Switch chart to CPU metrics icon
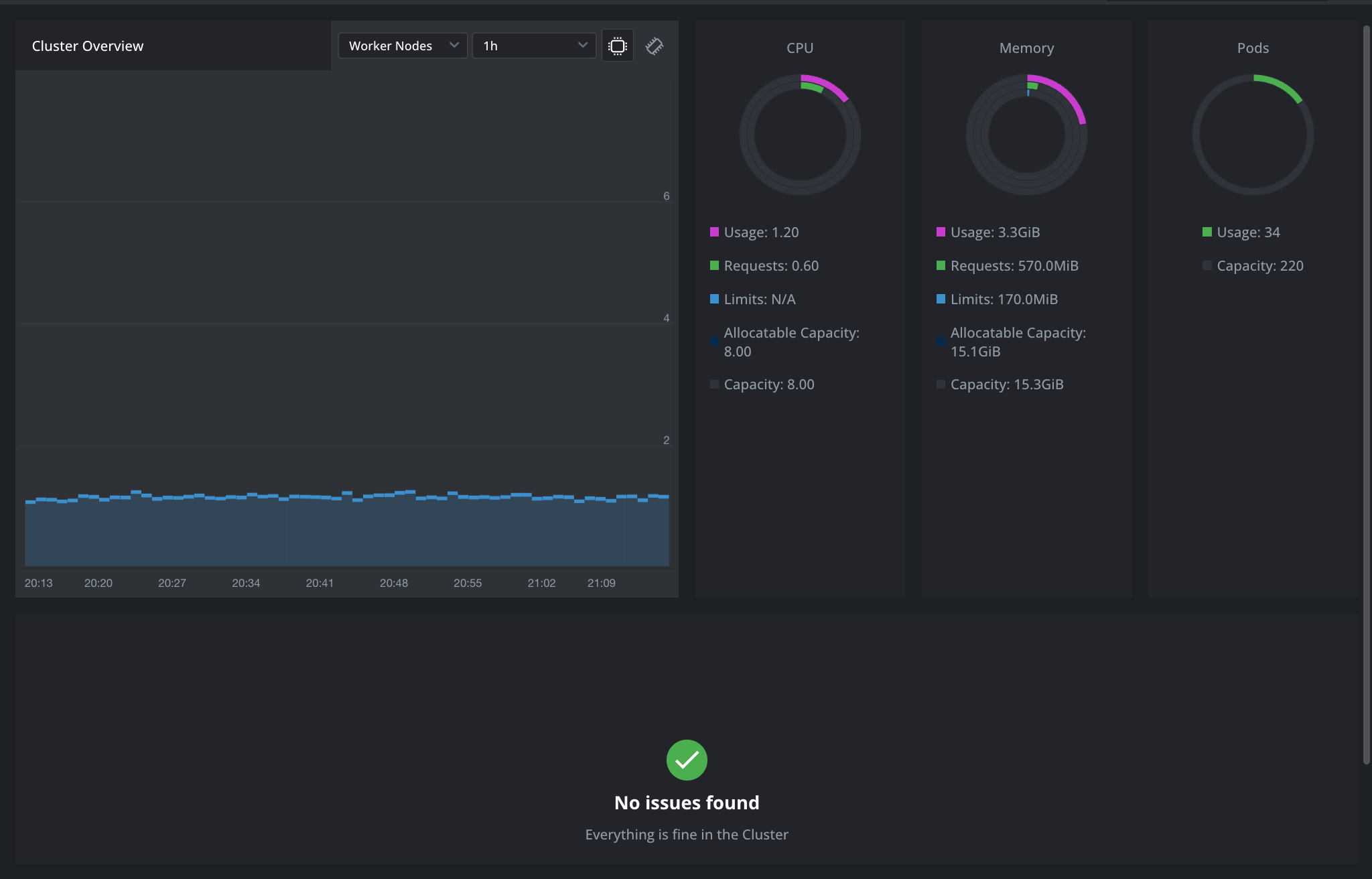 coord(618,46)
